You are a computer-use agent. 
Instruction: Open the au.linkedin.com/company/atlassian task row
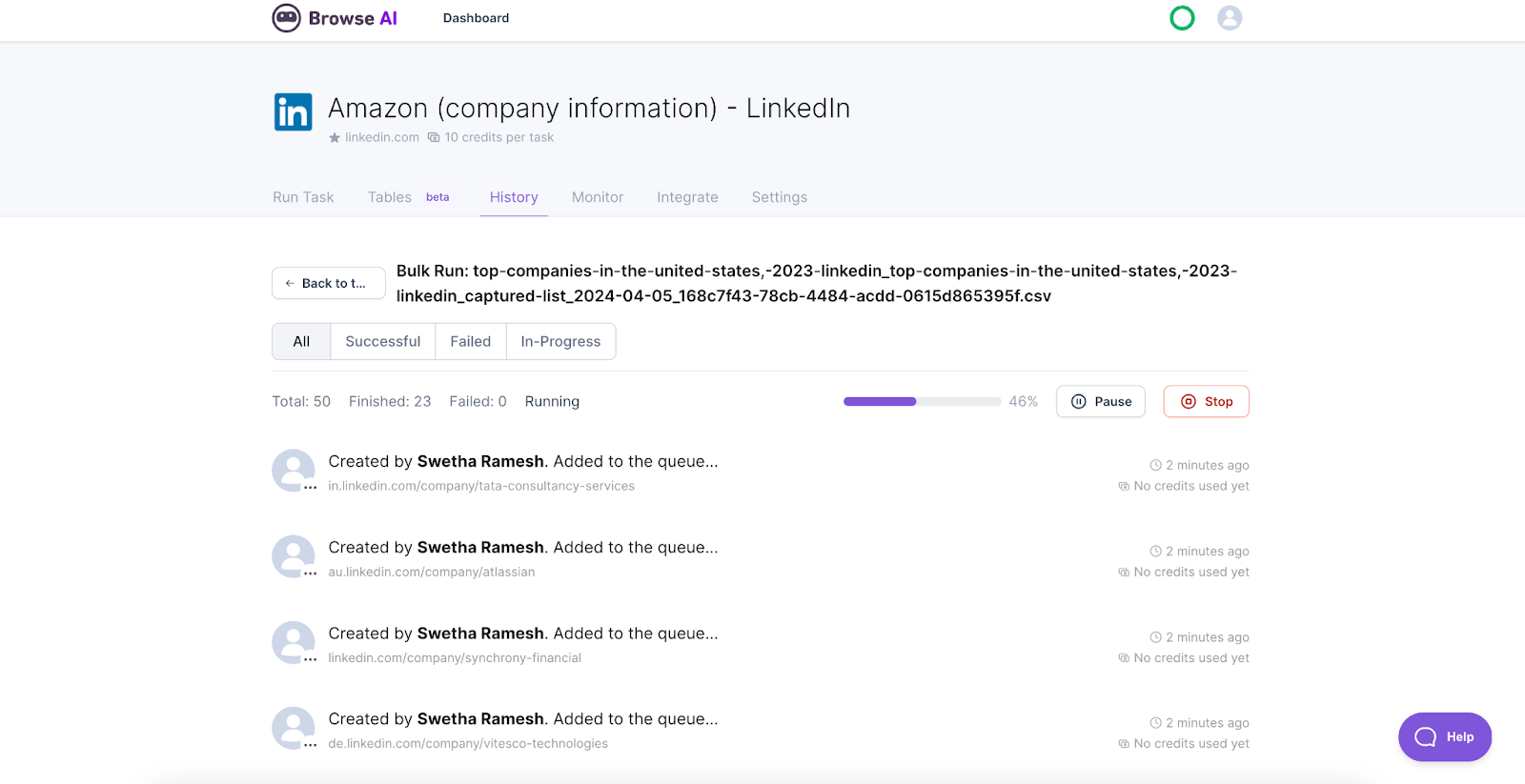761,558
